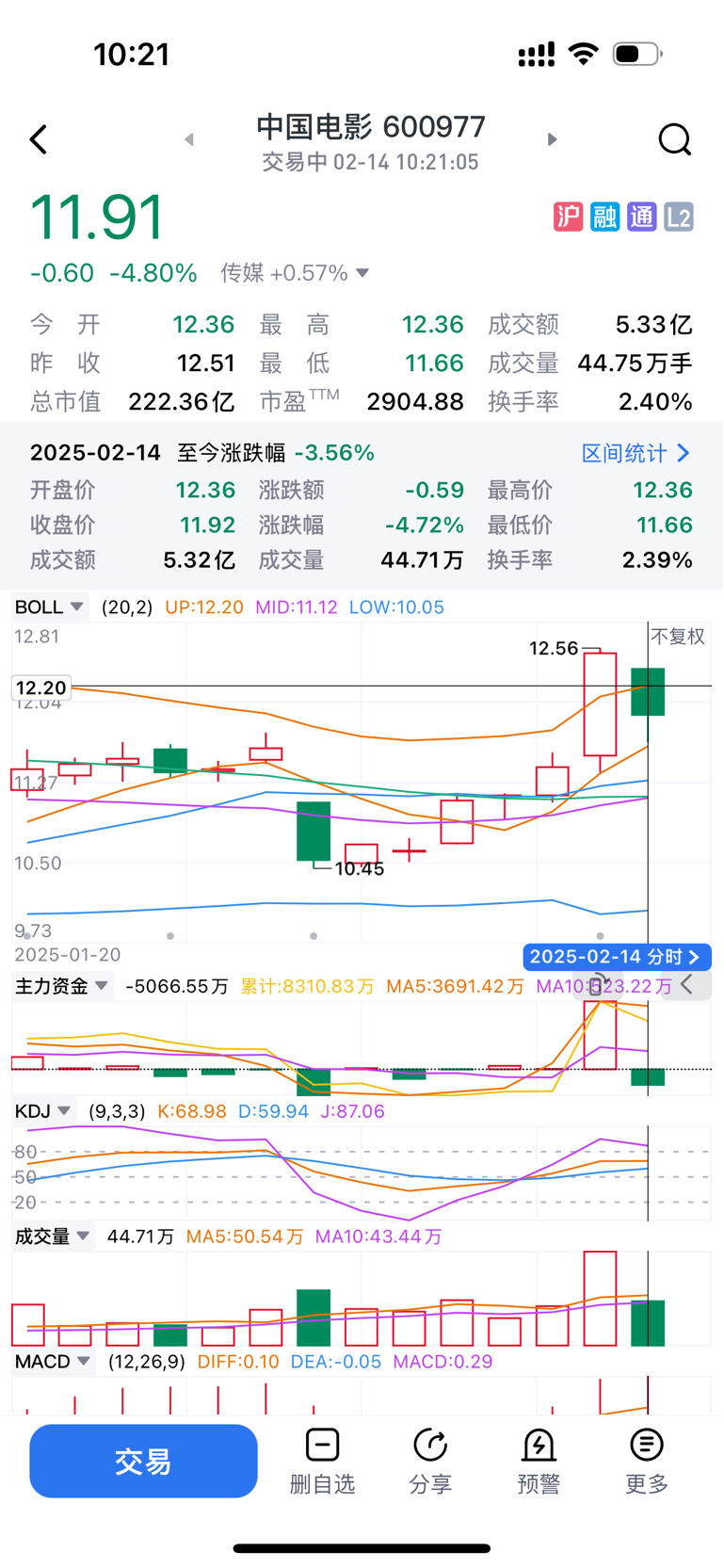Tap the 总市值 value 222.36亿

pyautogui.click(x=182, y=402)
